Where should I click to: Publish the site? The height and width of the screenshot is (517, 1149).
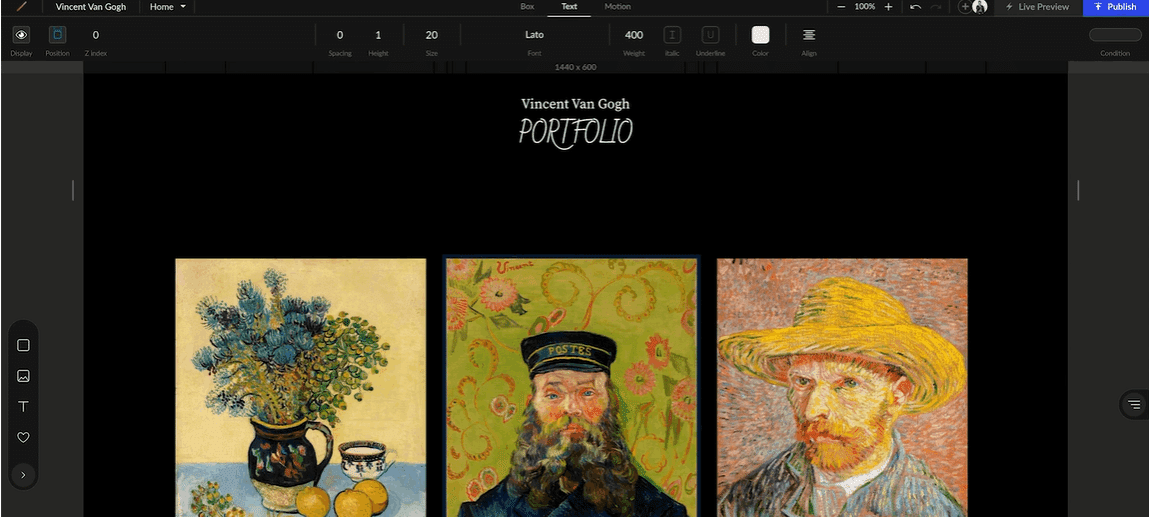[x=1115, y=7]
